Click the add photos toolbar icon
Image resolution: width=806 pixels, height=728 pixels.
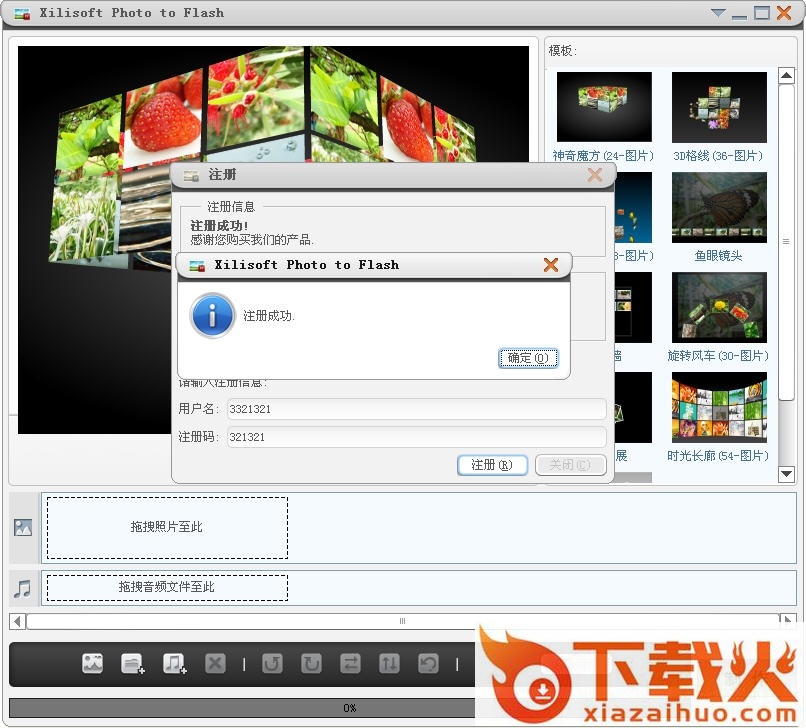tap(93, 664)
